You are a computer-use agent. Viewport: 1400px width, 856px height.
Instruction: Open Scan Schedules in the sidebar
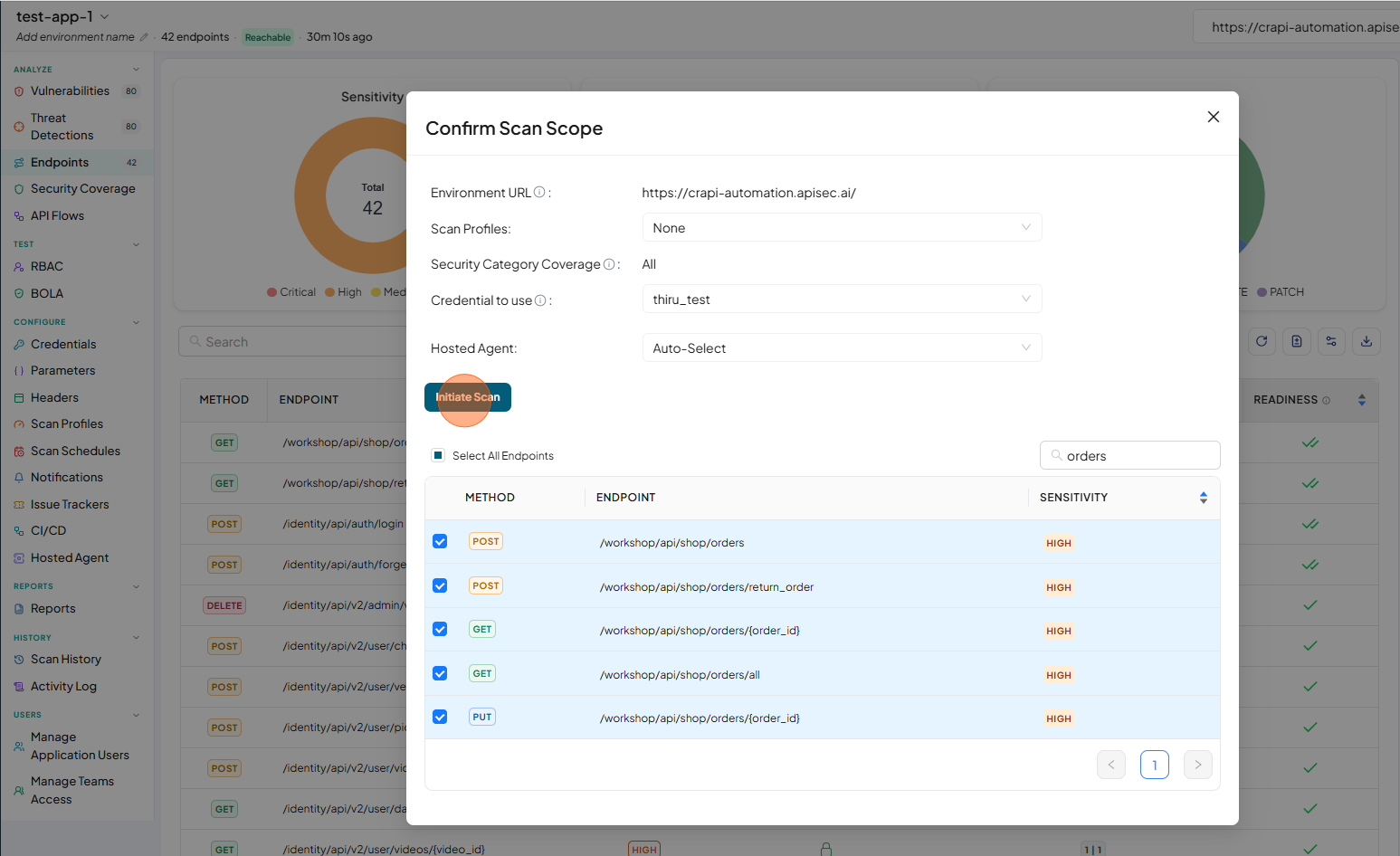(x=75, y=452)
